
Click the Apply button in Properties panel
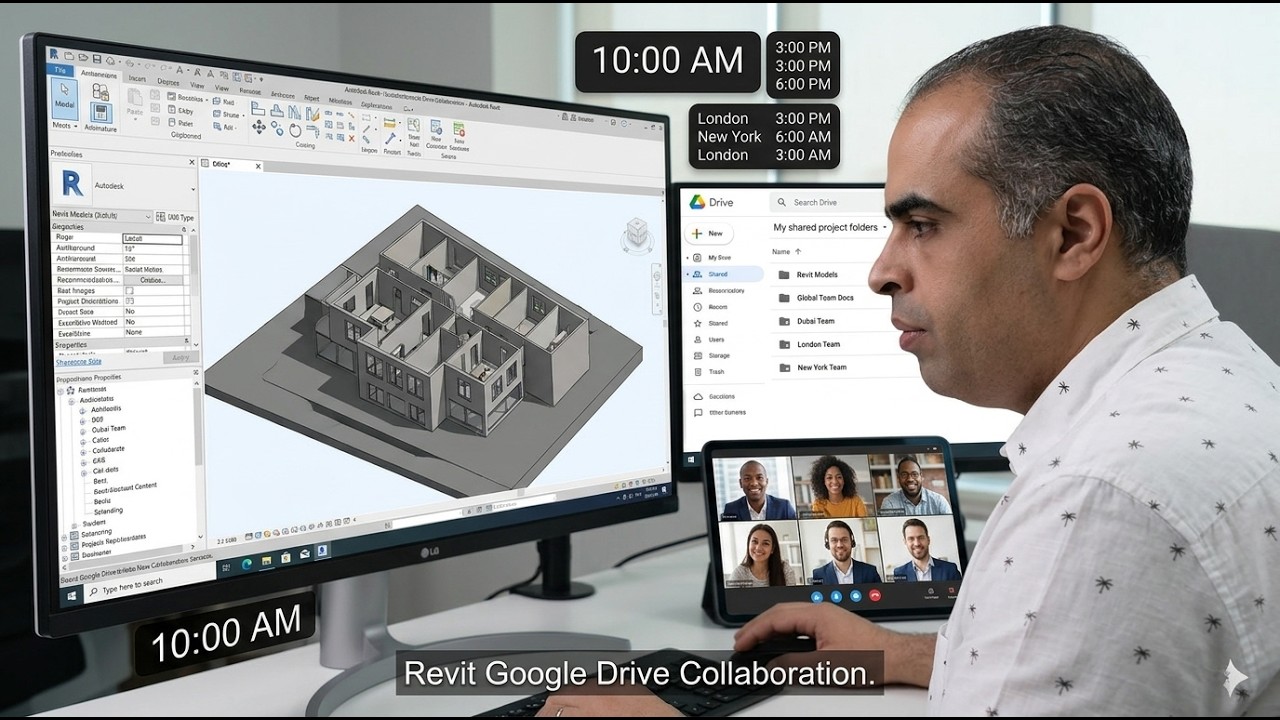[x=180, y=357]
